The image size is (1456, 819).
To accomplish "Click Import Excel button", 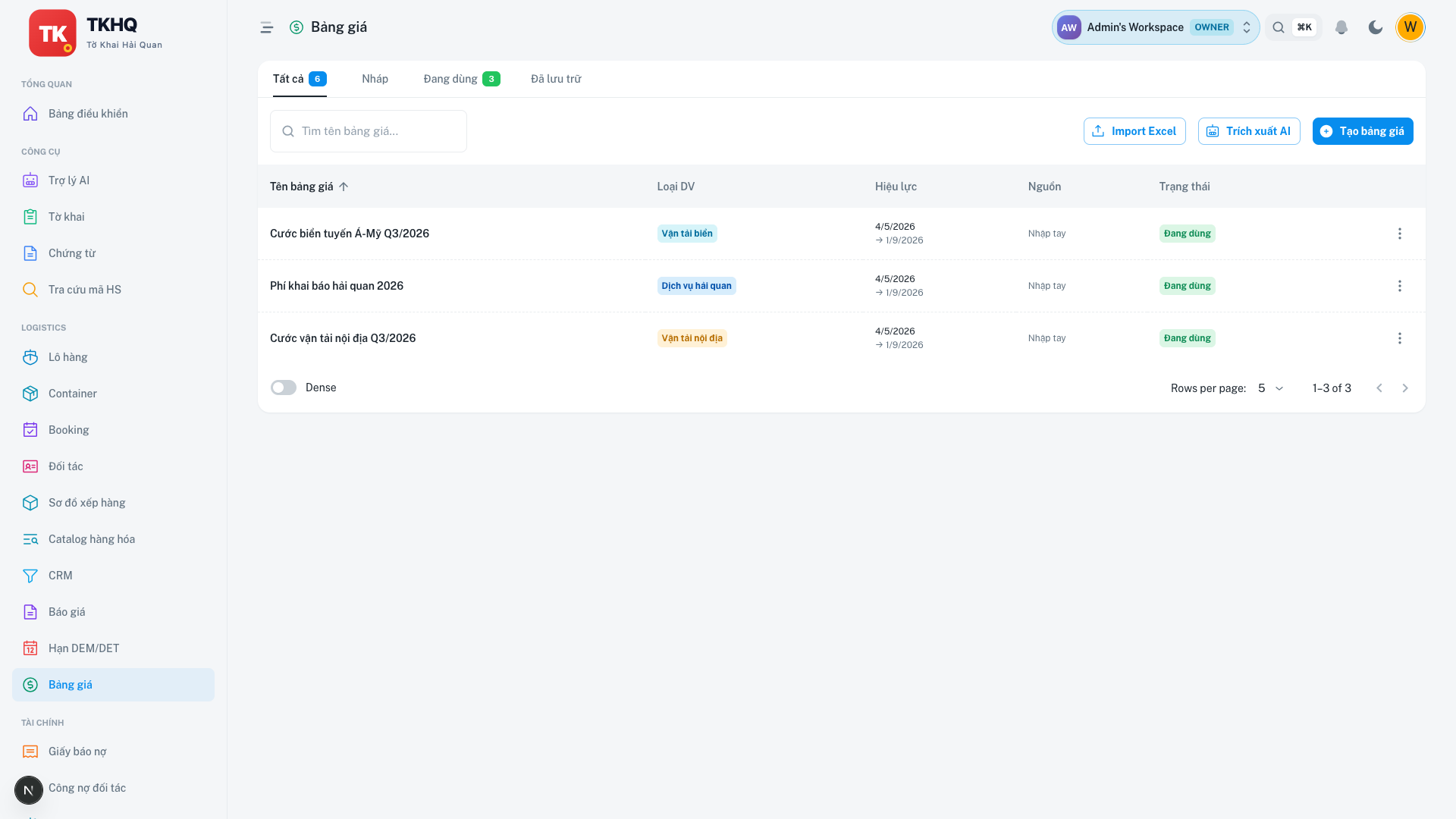I will [1134, 131].
